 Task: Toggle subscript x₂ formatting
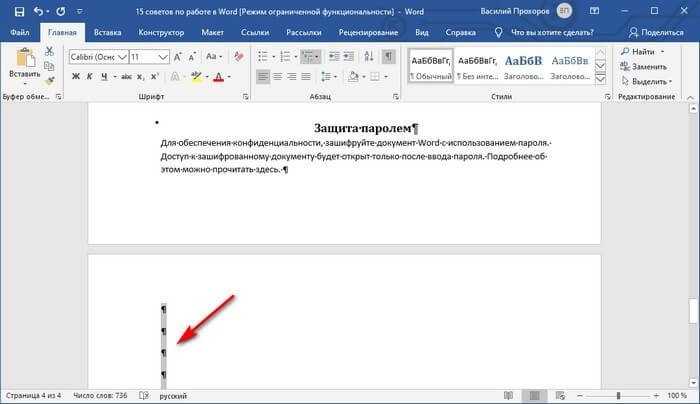140,77
